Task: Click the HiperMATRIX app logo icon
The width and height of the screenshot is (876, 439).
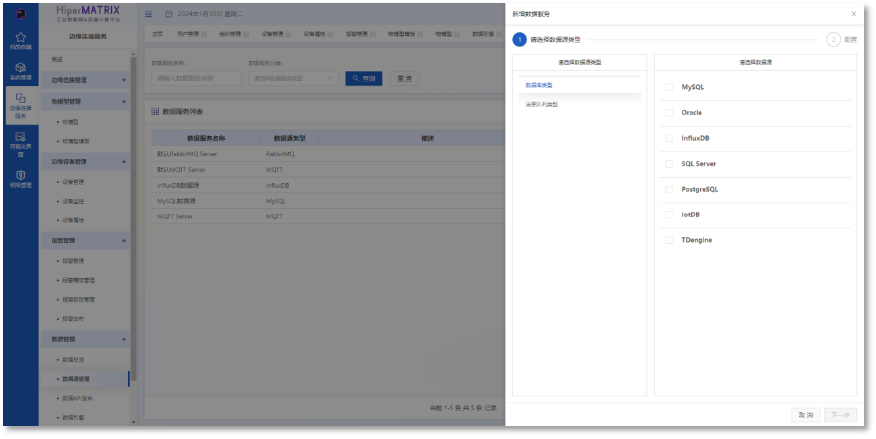Action: (x=21, y=13)
